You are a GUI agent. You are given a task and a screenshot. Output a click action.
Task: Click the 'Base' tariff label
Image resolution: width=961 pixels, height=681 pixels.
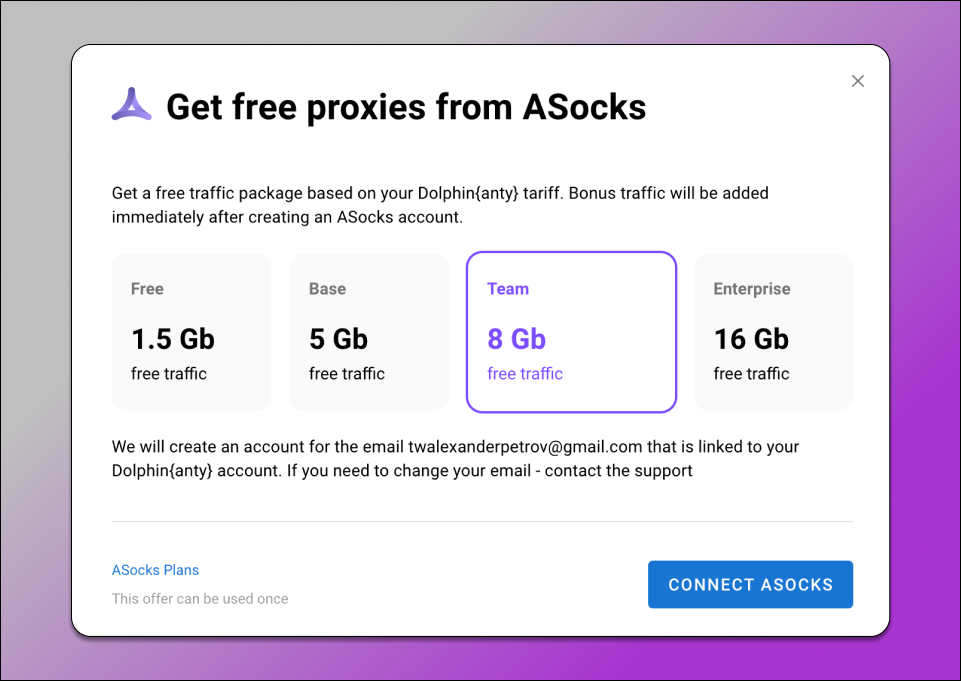(x=327, y=289)
